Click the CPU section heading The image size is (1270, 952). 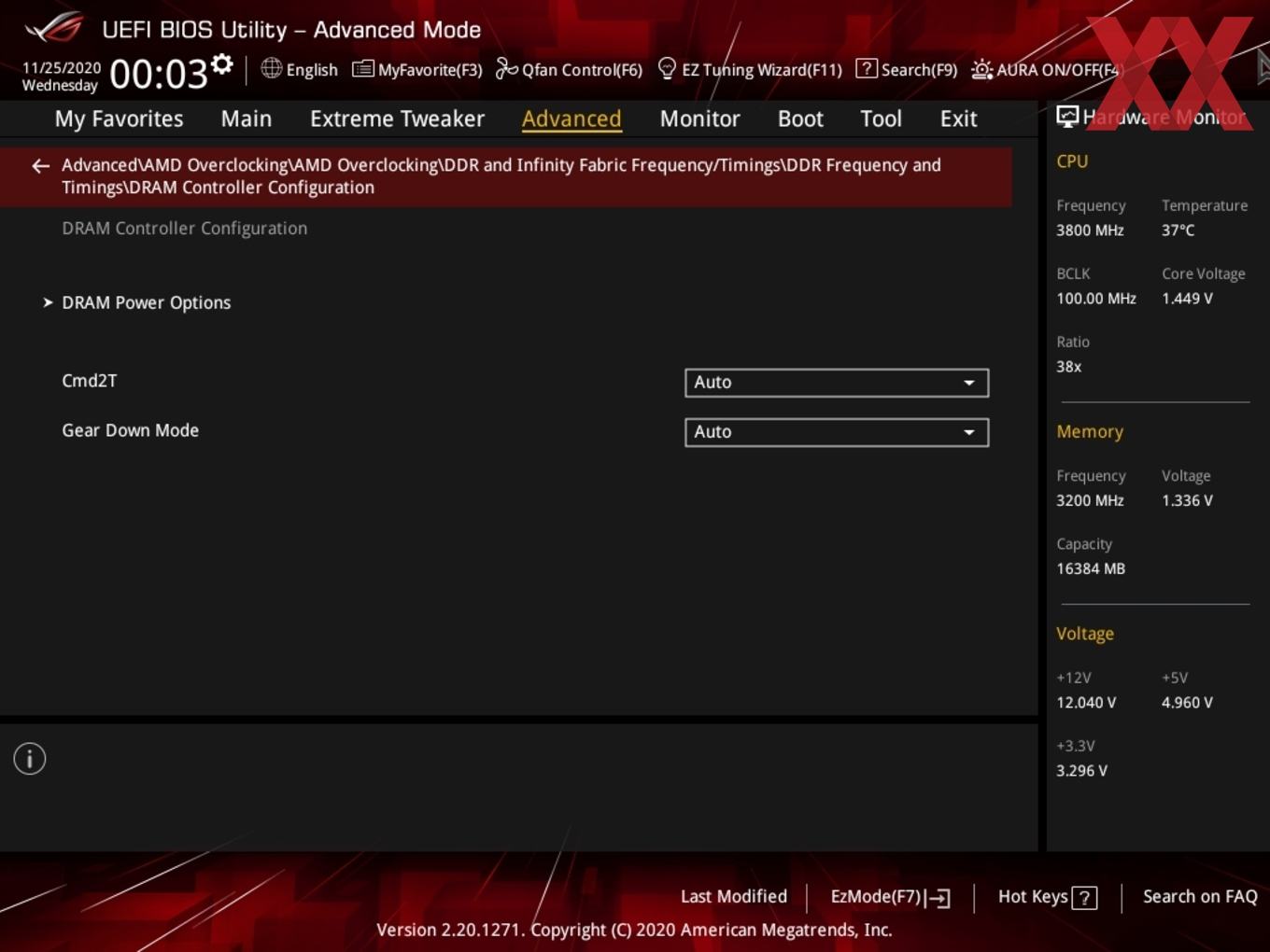pos(1072,161)
